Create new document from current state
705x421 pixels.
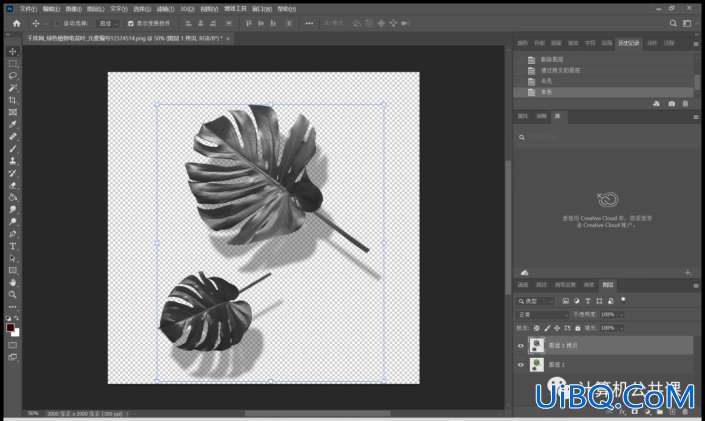(656, 103)
